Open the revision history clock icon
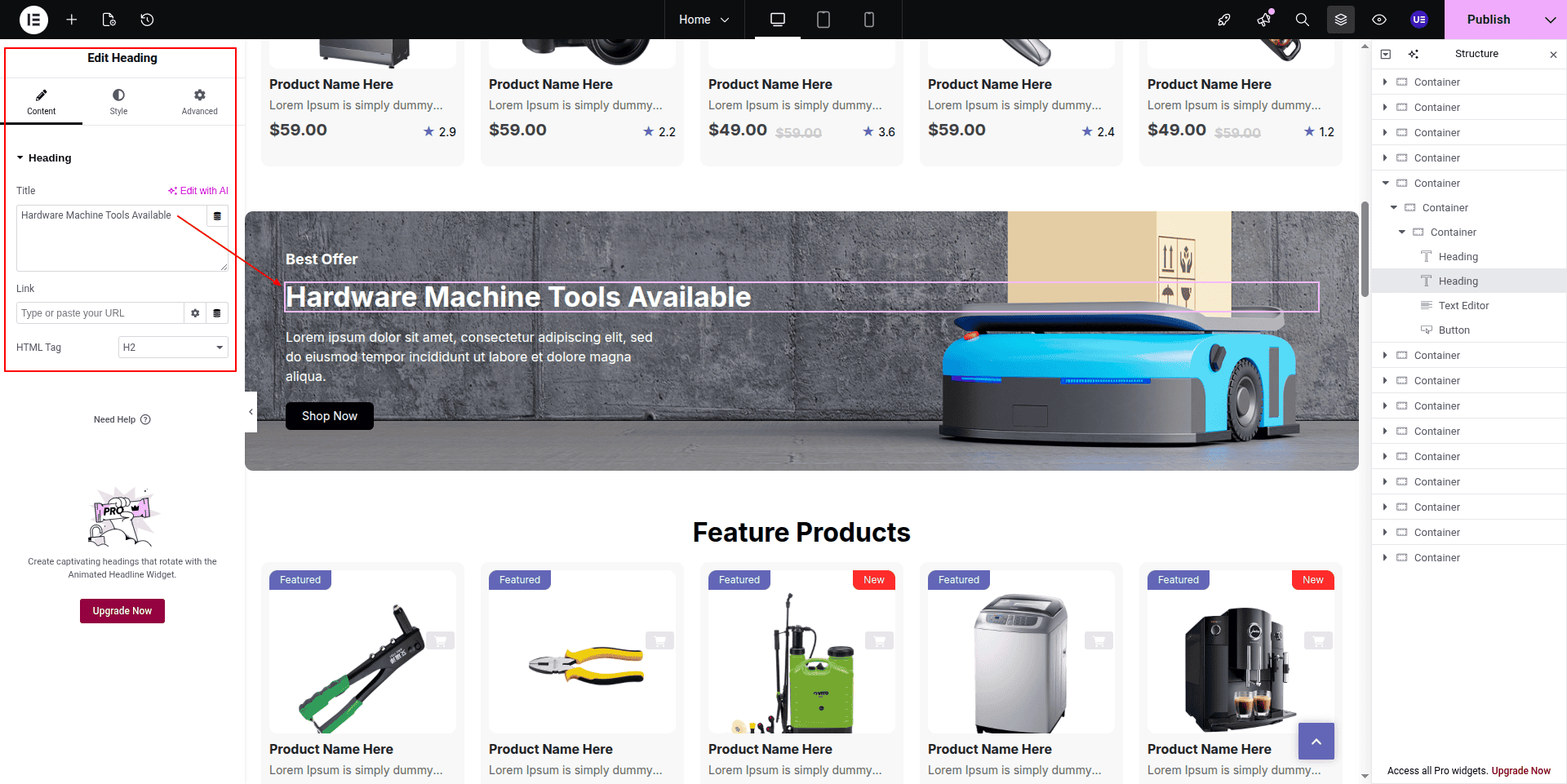Image resolution: width=1567 pixels, height=784 pixels. pyautogui.click(x=147, y=20)
